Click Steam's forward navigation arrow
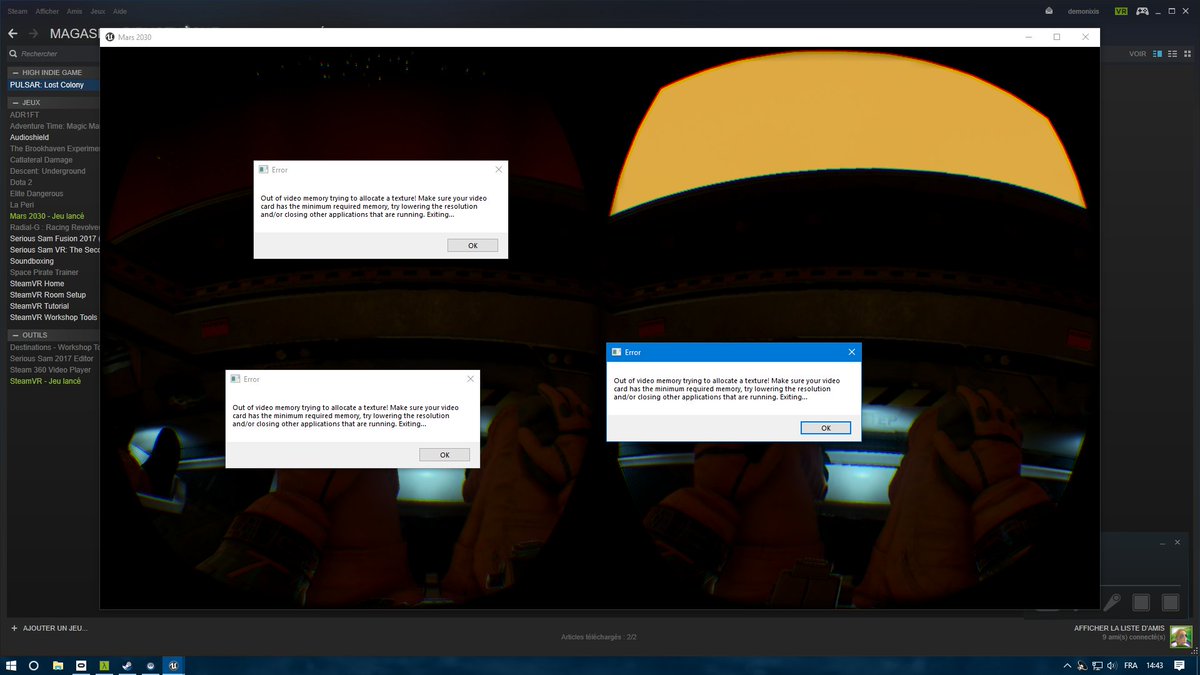This screenshot has width=1200, height=675. click(x=33, y=34)
